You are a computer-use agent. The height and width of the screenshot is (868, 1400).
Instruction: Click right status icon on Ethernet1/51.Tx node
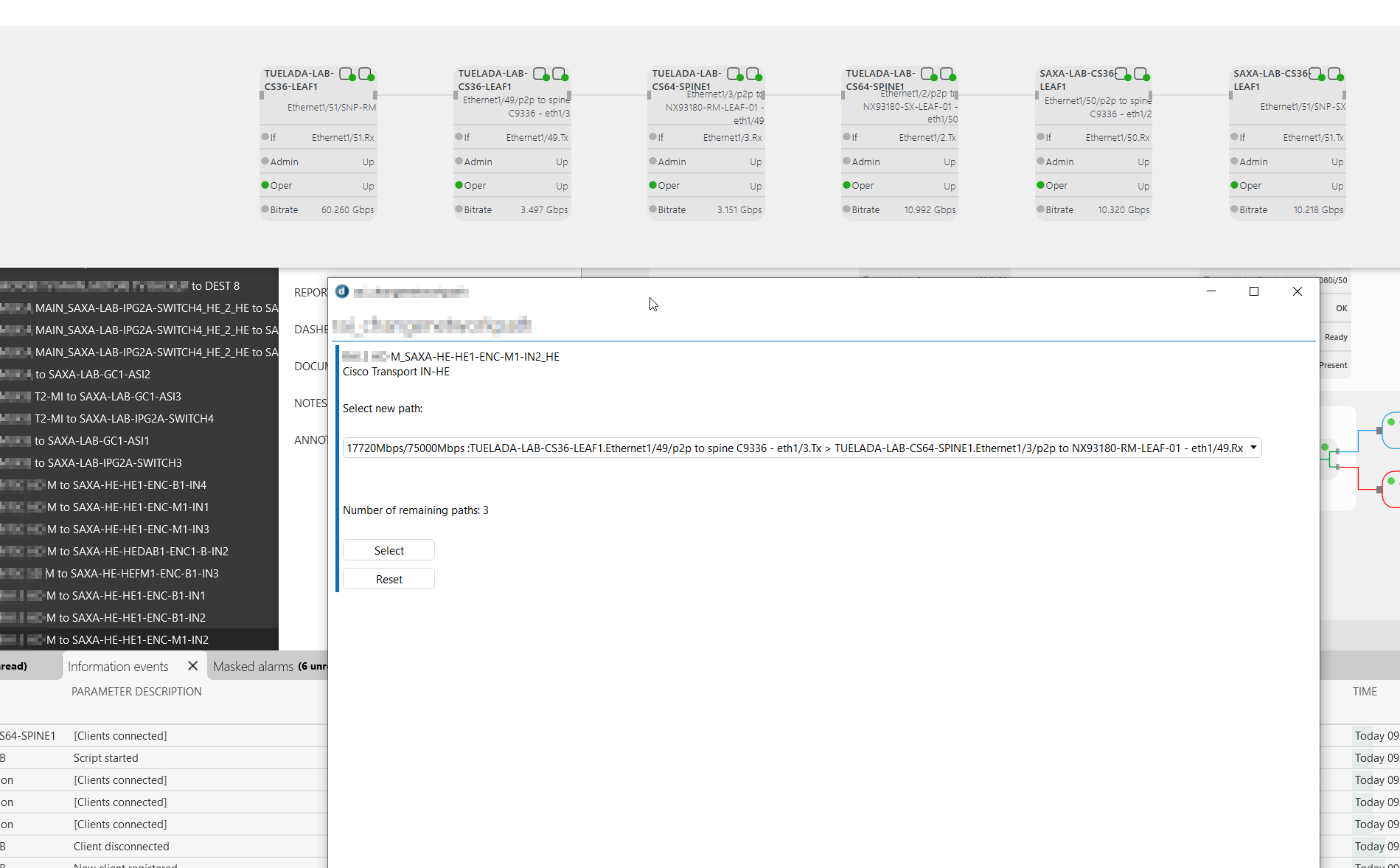coord(1335,74)
